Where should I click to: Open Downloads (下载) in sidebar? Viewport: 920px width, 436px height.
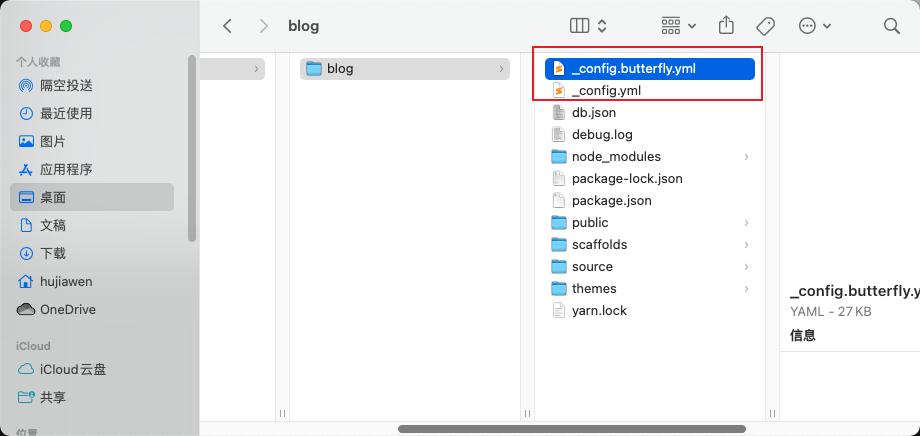[x=92, y=254]
